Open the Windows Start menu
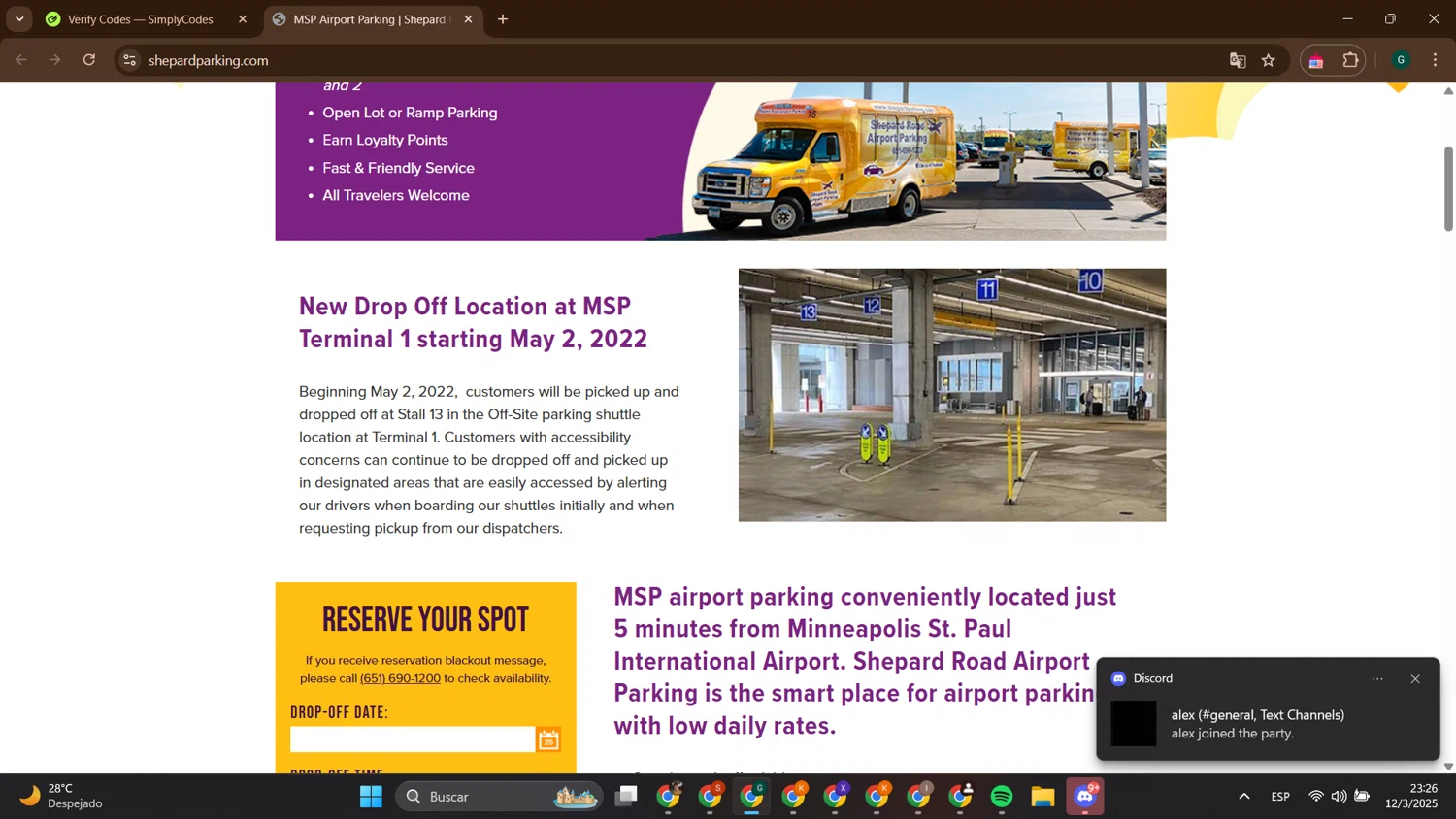Image resolution: width=1456 pixels, height=819 pixels. (x=371, y=797)
